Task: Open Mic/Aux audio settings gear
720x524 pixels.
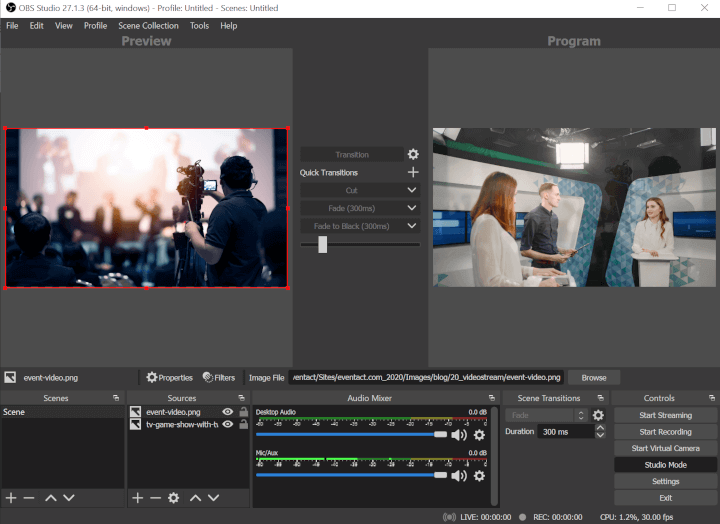Action: [479, 475]
